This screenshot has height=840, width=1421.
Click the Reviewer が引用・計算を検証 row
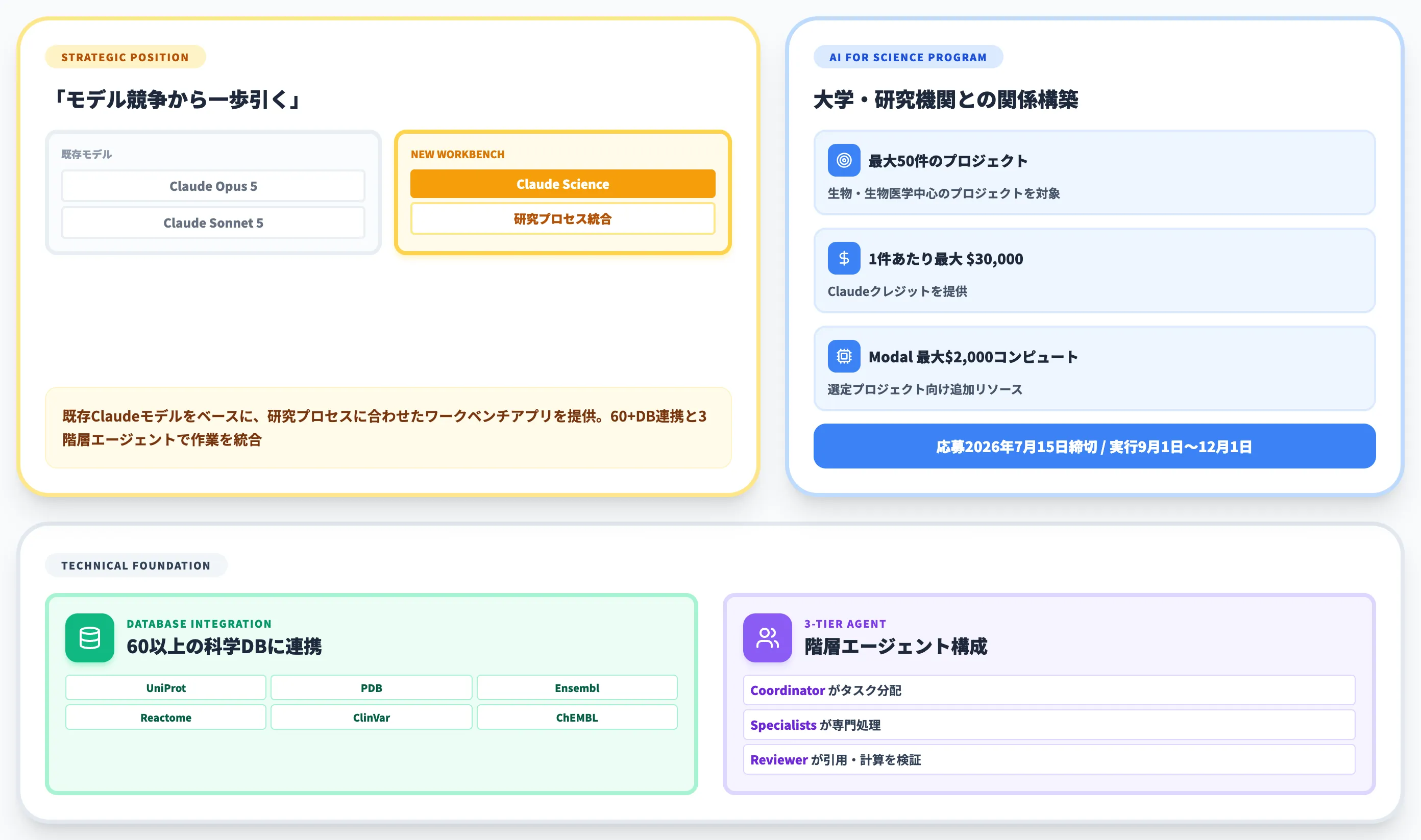tap(1048, 759)
